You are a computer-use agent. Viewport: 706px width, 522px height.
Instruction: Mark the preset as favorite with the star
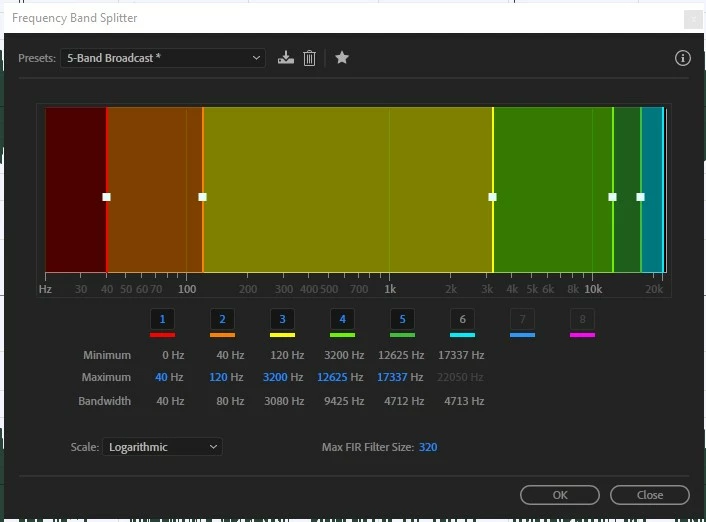pyautogui.click(x=342, y=58)
